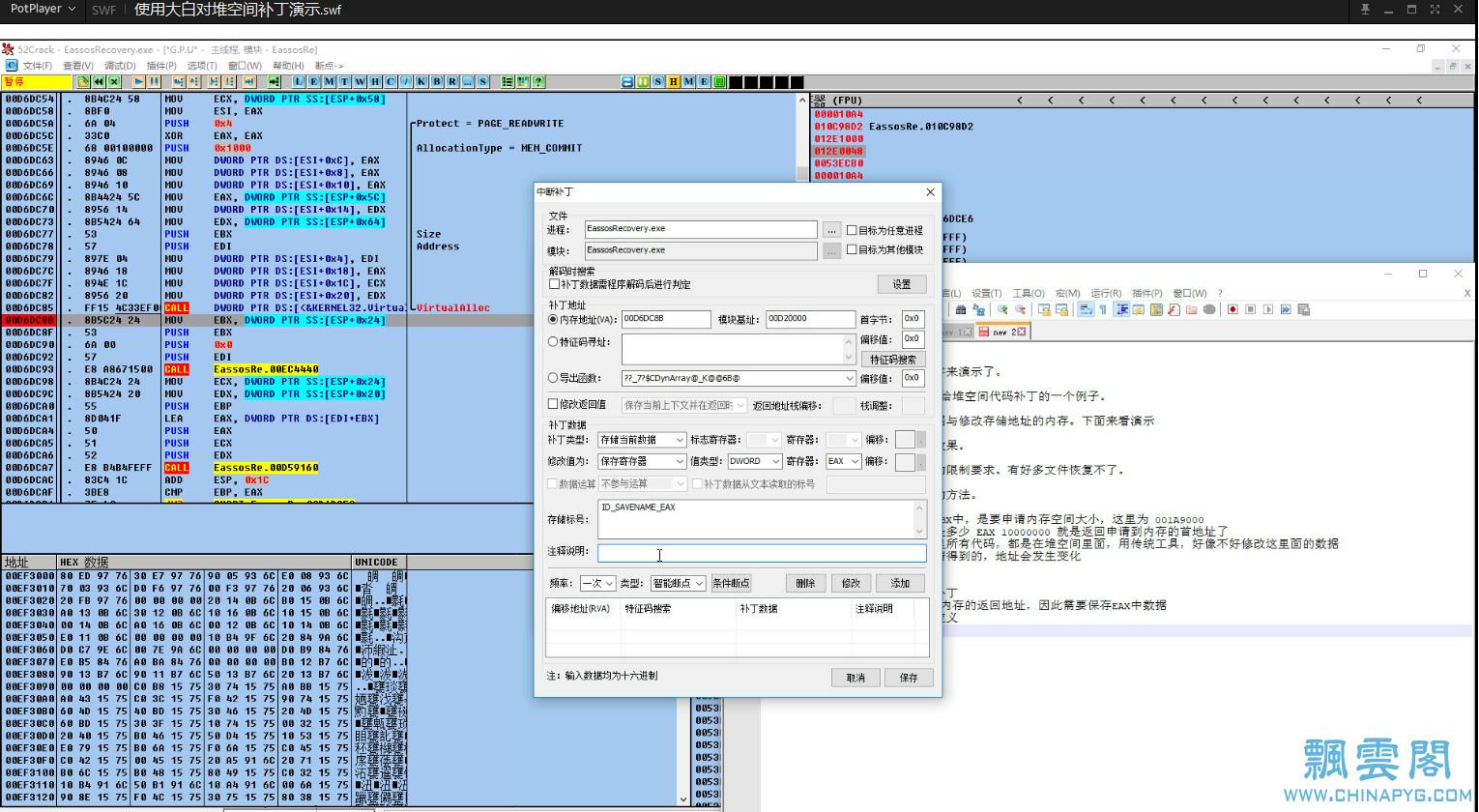Open References window with R toolbar button
The height and width of the screenshot is (812, 1479).
452,81
